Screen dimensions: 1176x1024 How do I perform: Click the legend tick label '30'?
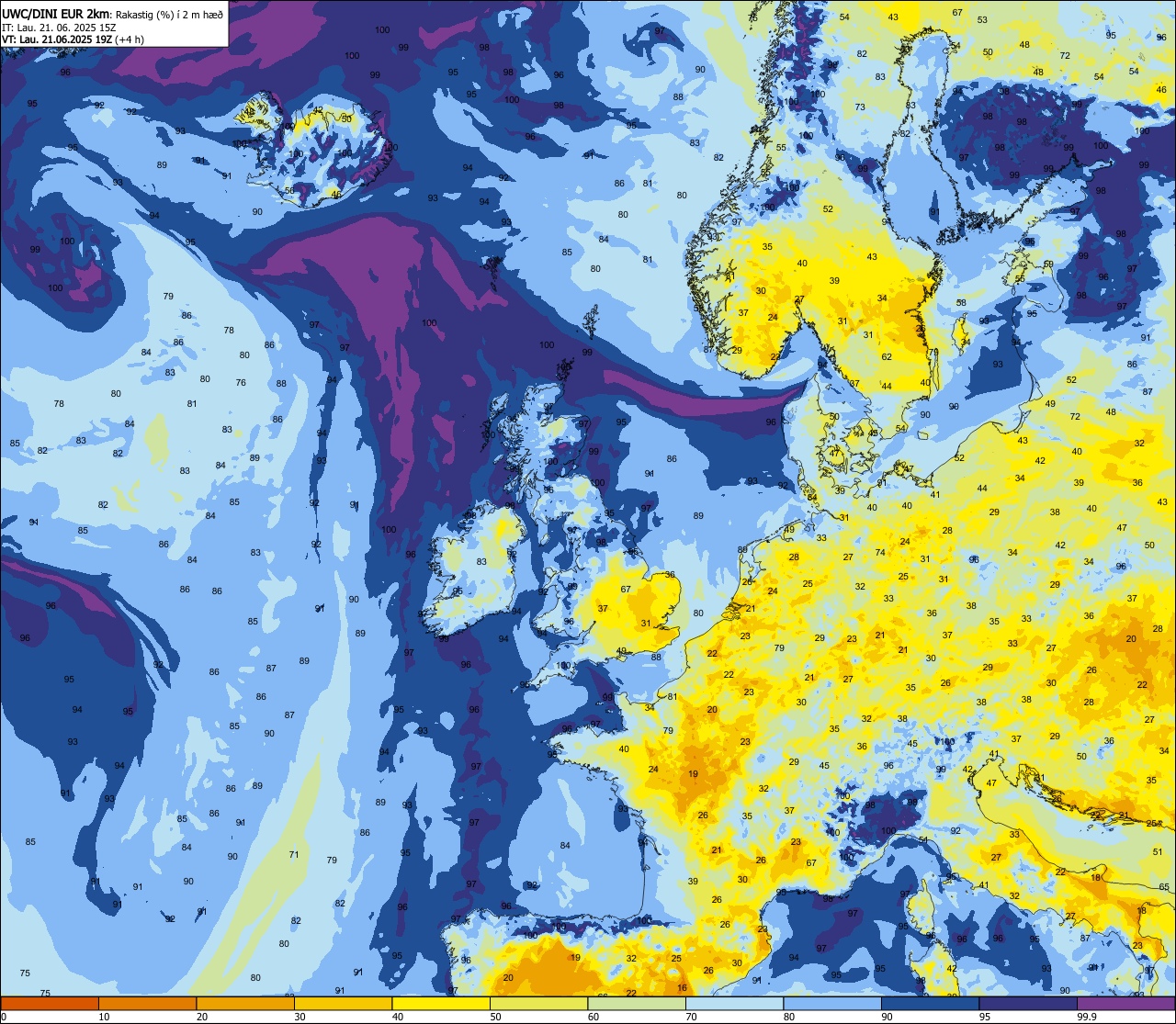(x=300, y=1017)
